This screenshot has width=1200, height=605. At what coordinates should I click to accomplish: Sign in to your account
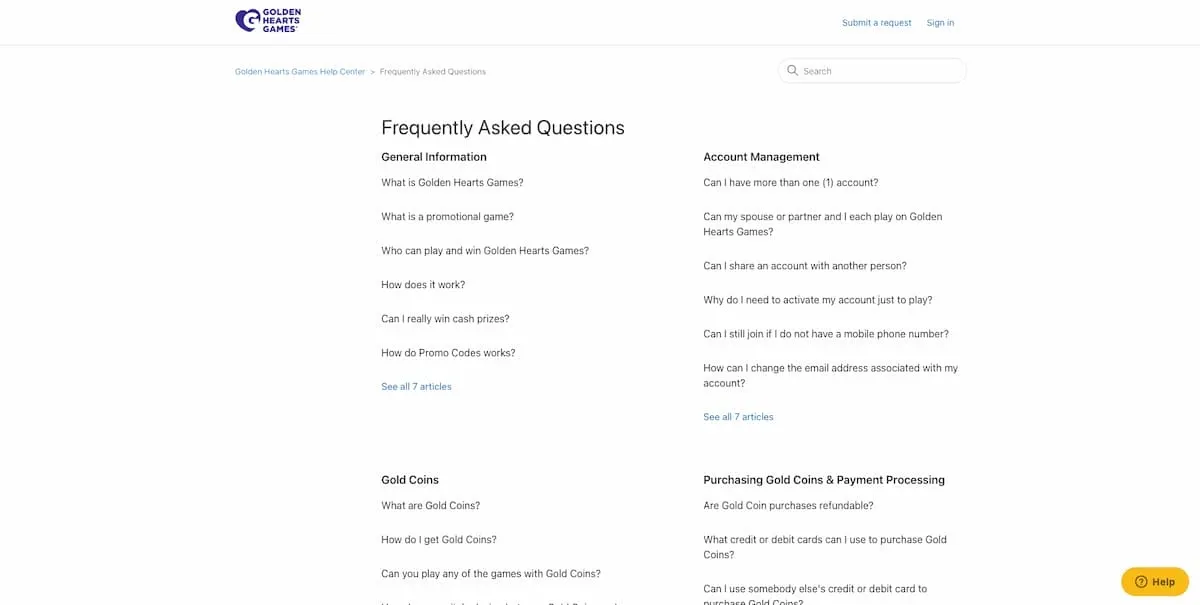point(940,22)
